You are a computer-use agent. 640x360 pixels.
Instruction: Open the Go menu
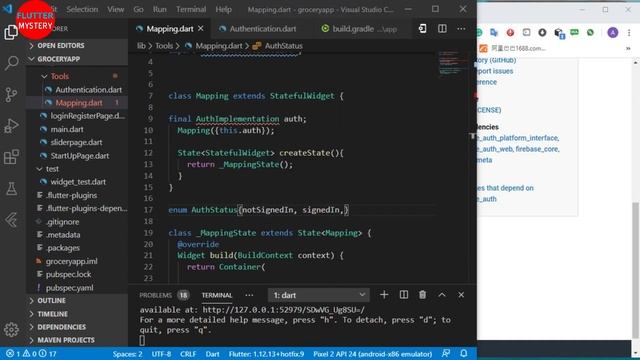[138, 9]
